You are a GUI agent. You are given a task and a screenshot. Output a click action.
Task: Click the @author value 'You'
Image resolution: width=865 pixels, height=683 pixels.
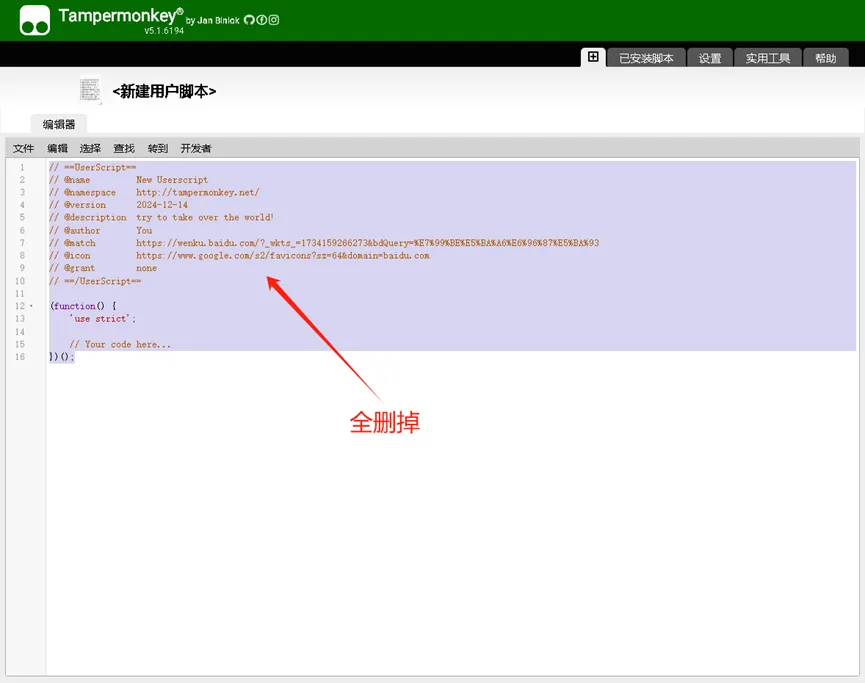[x=144, y=231]
